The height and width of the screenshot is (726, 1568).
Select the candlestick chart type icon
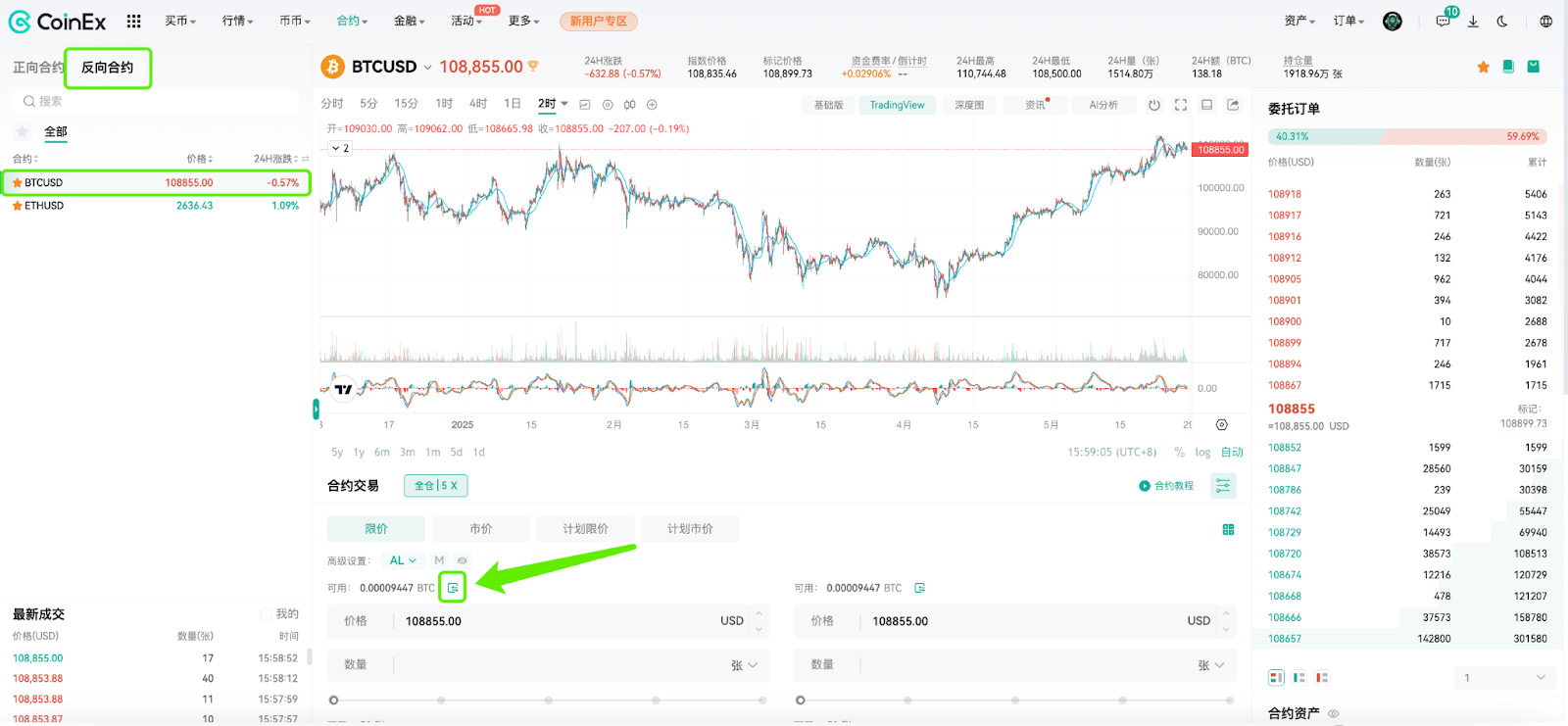(630, 104)
